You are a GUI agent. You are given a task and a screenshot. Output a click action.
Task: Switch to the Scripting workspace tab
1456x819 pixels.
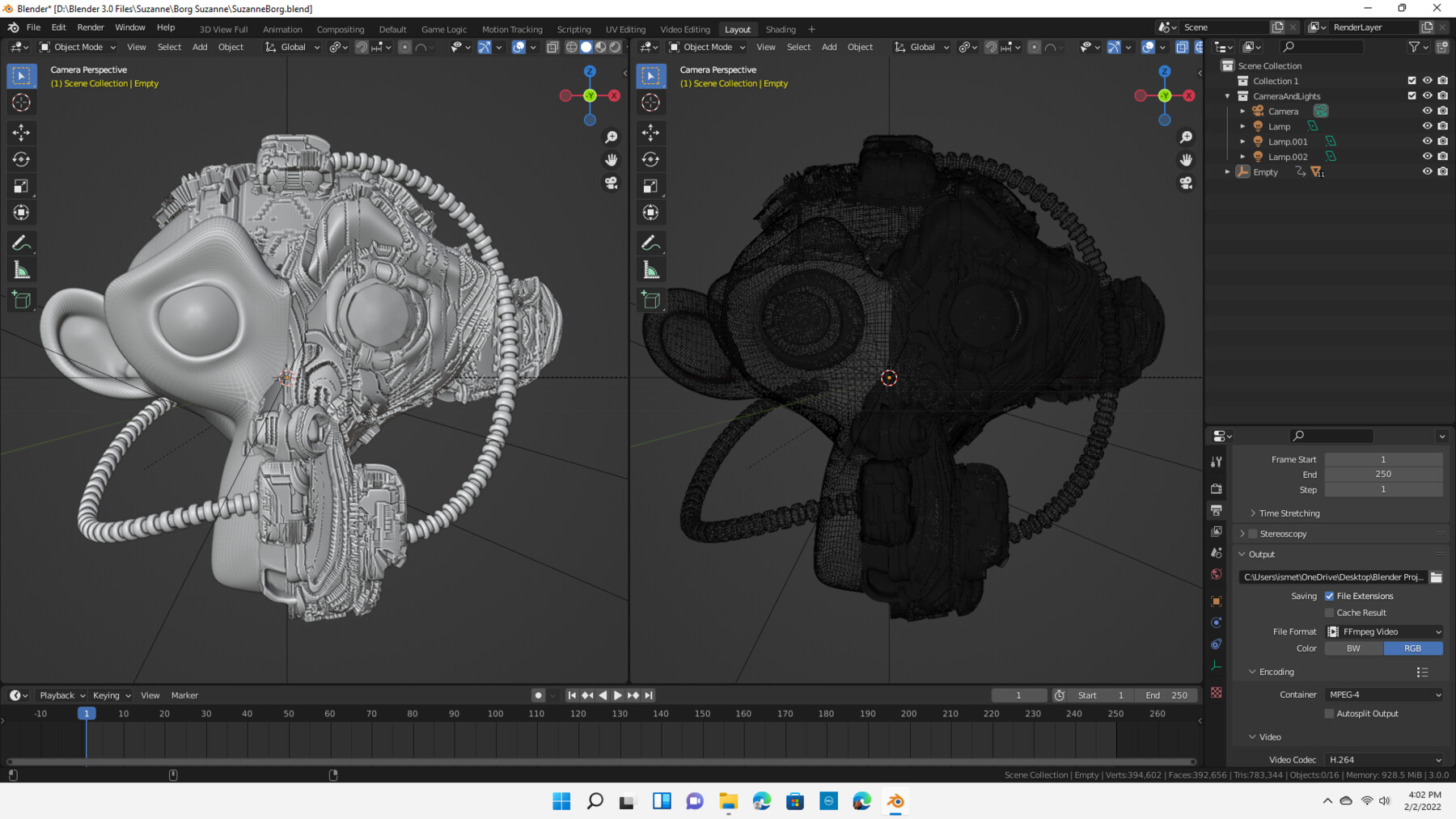pos(574,29)
